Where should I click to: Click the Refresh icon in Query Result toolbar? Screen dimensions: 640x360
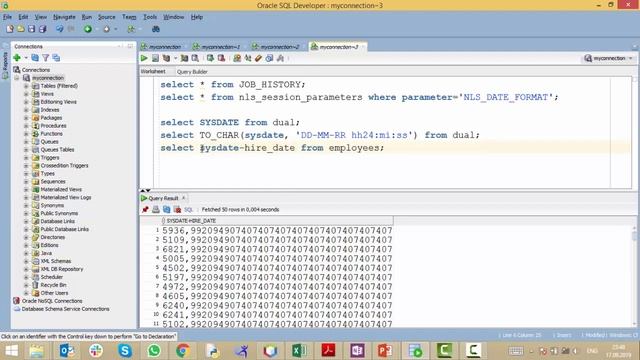tap(167, 209)
